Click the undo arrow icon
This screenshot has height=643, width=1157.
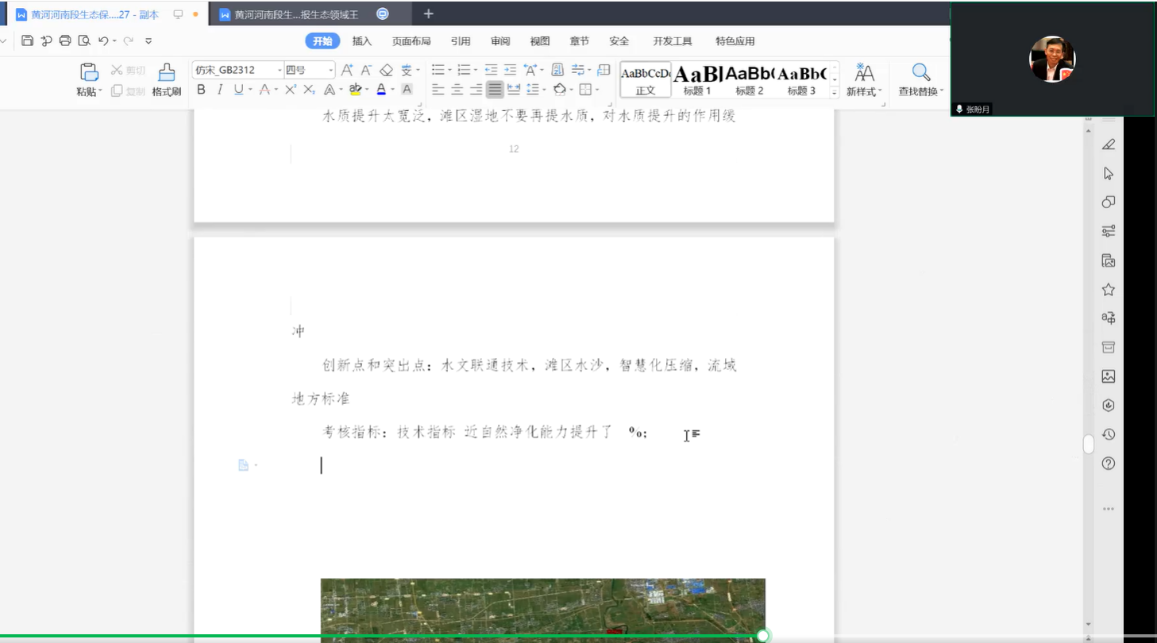pyautogui.click(x=102, y=41)
